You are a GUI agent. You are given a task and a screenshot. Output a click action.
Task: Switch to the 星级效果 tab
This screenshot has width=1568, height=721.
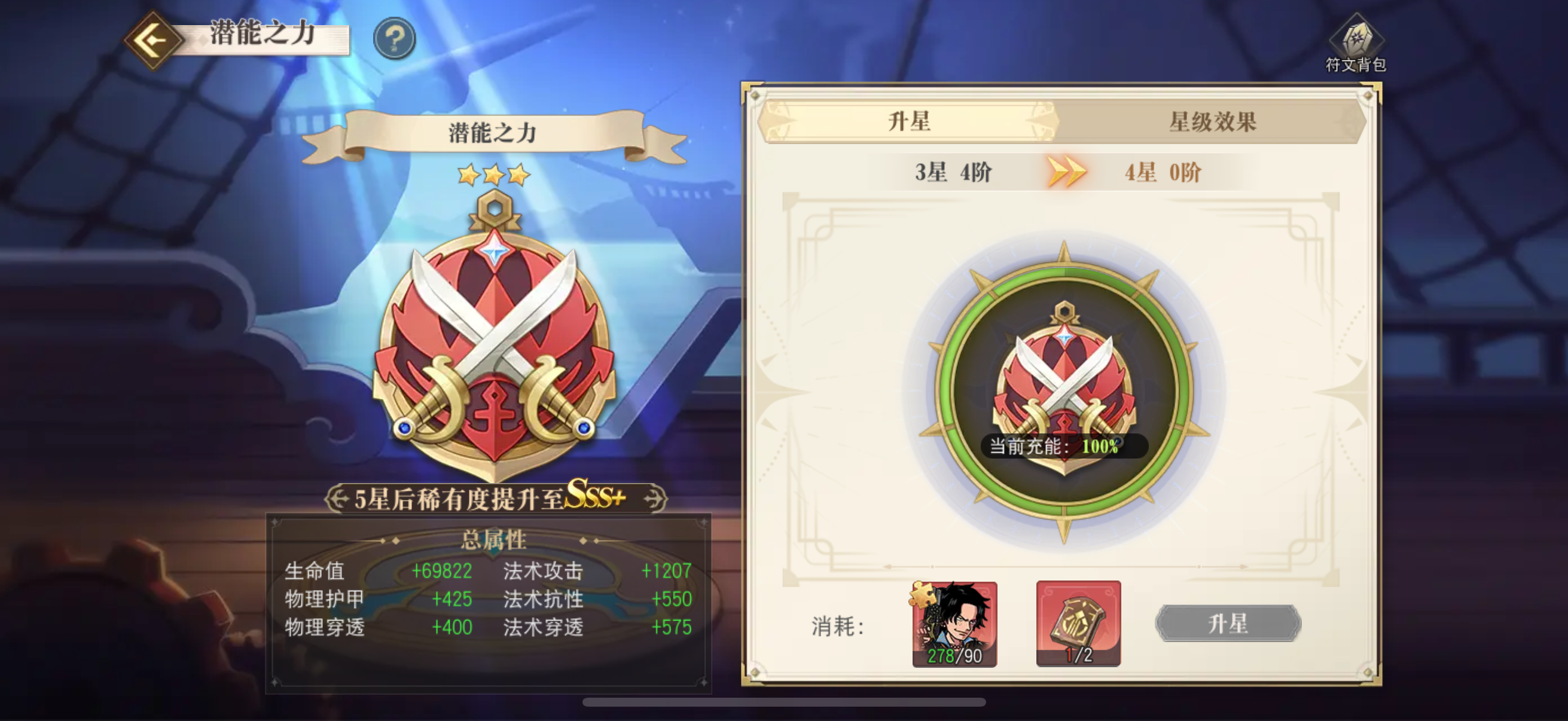(1212, 122)
